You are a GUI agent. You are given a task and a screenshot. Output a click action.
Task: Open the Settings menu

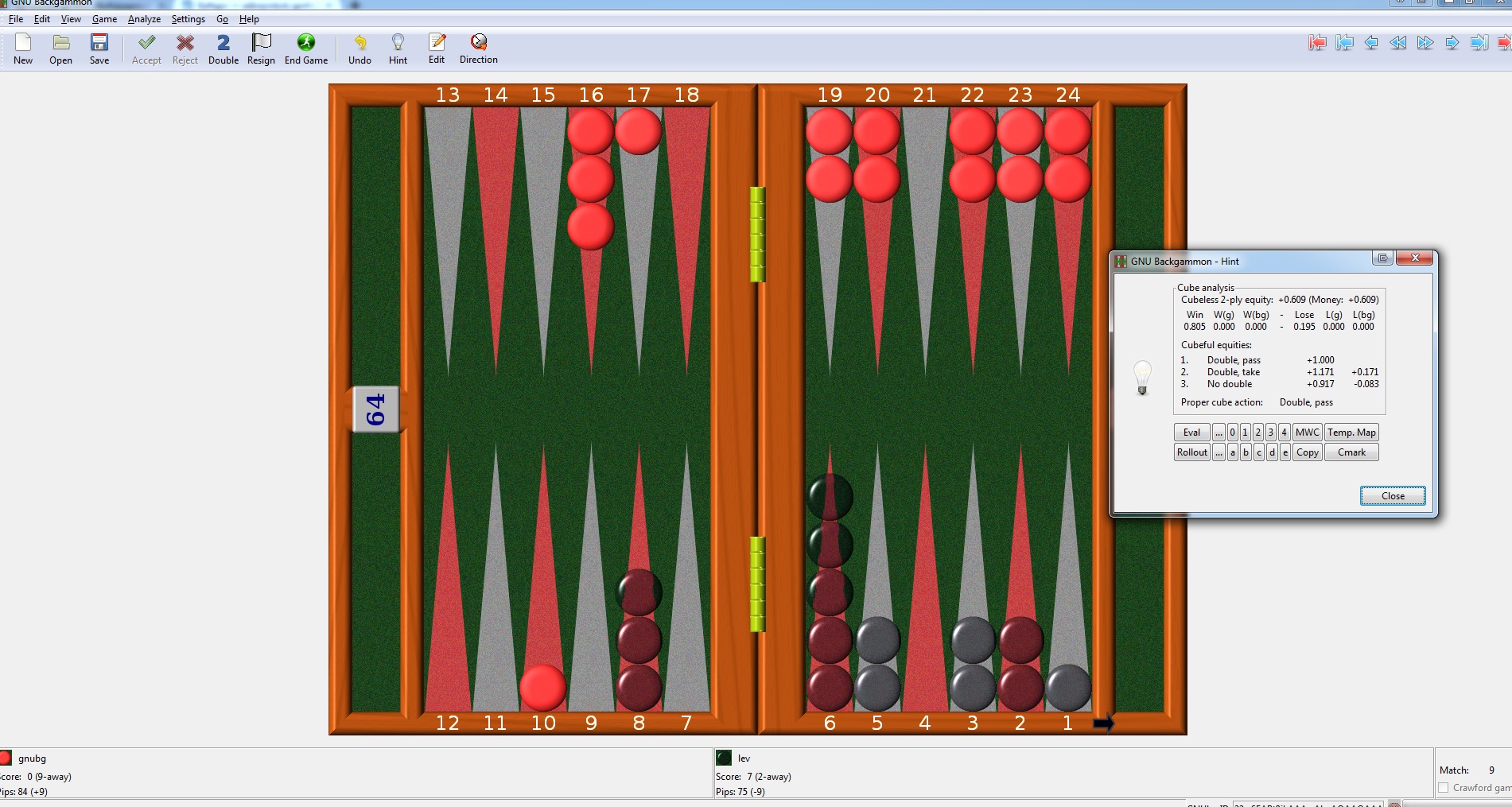(189, 19)
